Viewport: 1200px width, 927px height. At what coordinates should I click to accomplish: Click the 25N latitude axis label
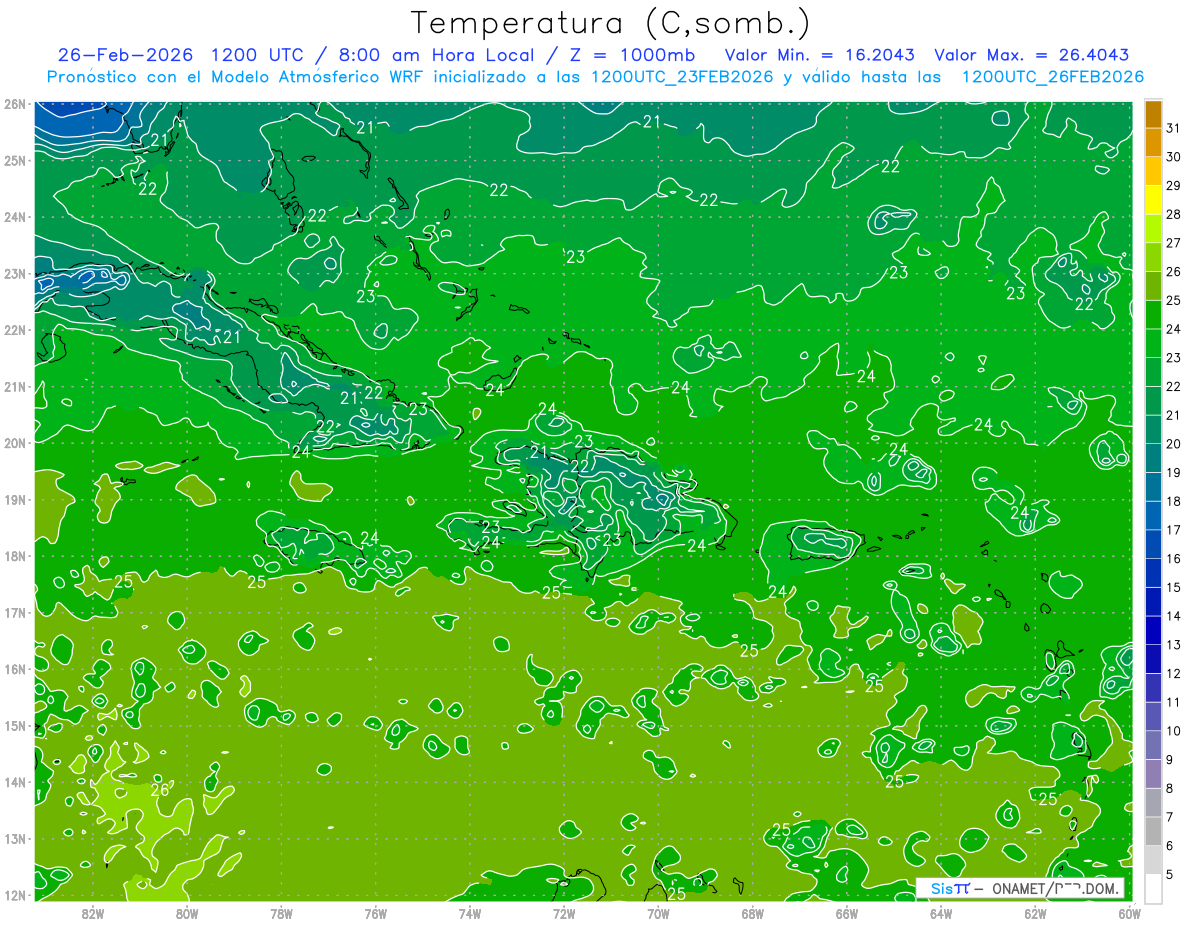14,160
